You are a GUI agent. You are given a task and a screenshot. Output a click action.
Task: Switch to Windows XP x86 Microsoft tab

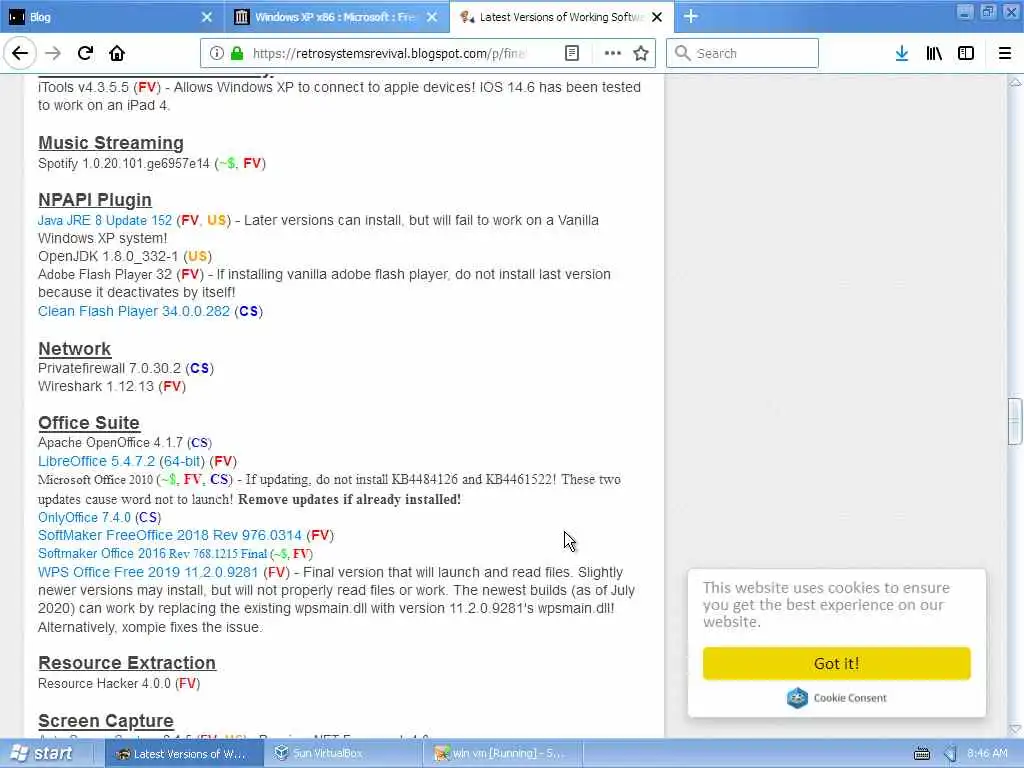337,17
